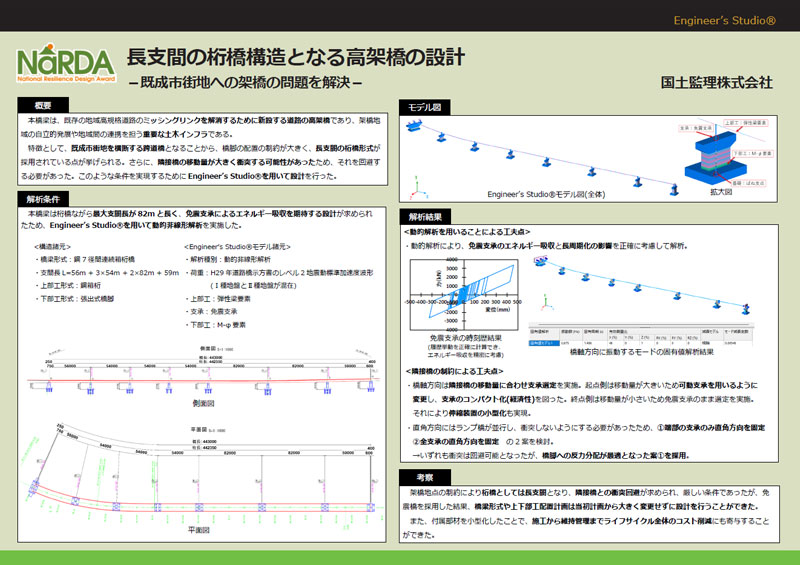
Task: Click the 支承：免震支承 callout label
Action: 694,128
